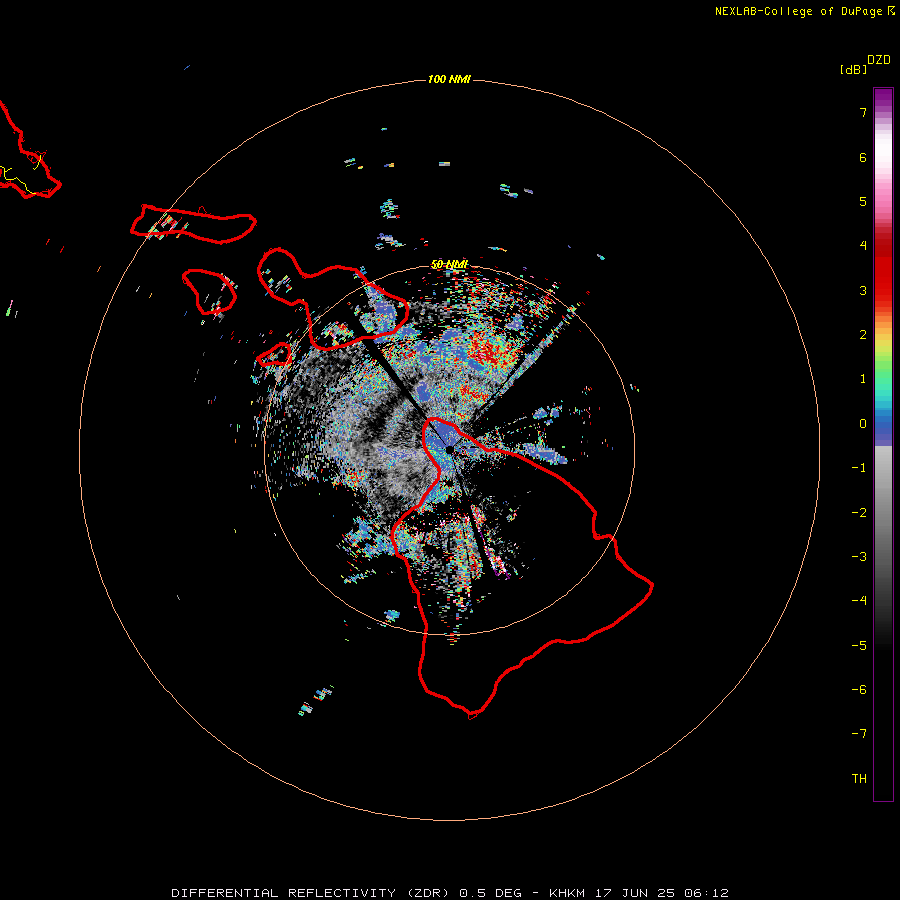
Task: Click the 2 value on the color scale
Action: point(863,335)
